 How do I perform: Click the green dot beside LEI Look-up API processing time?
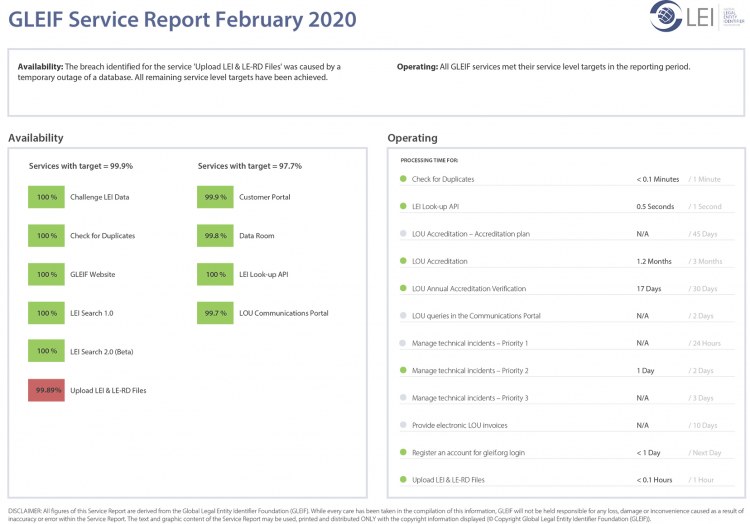point(402,207)
